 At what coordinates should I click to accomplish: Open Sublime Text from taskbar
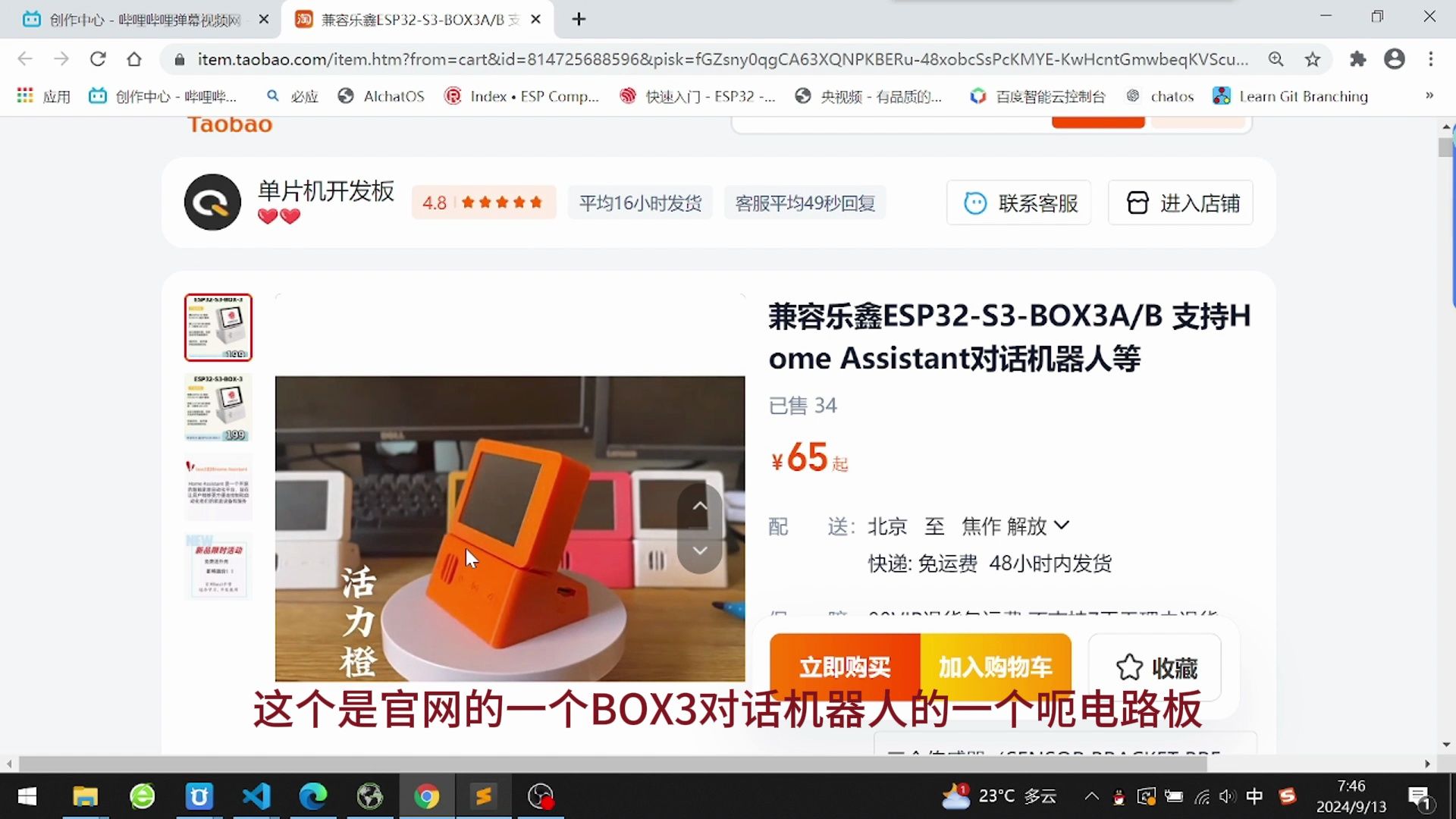(x=483, y=796)
